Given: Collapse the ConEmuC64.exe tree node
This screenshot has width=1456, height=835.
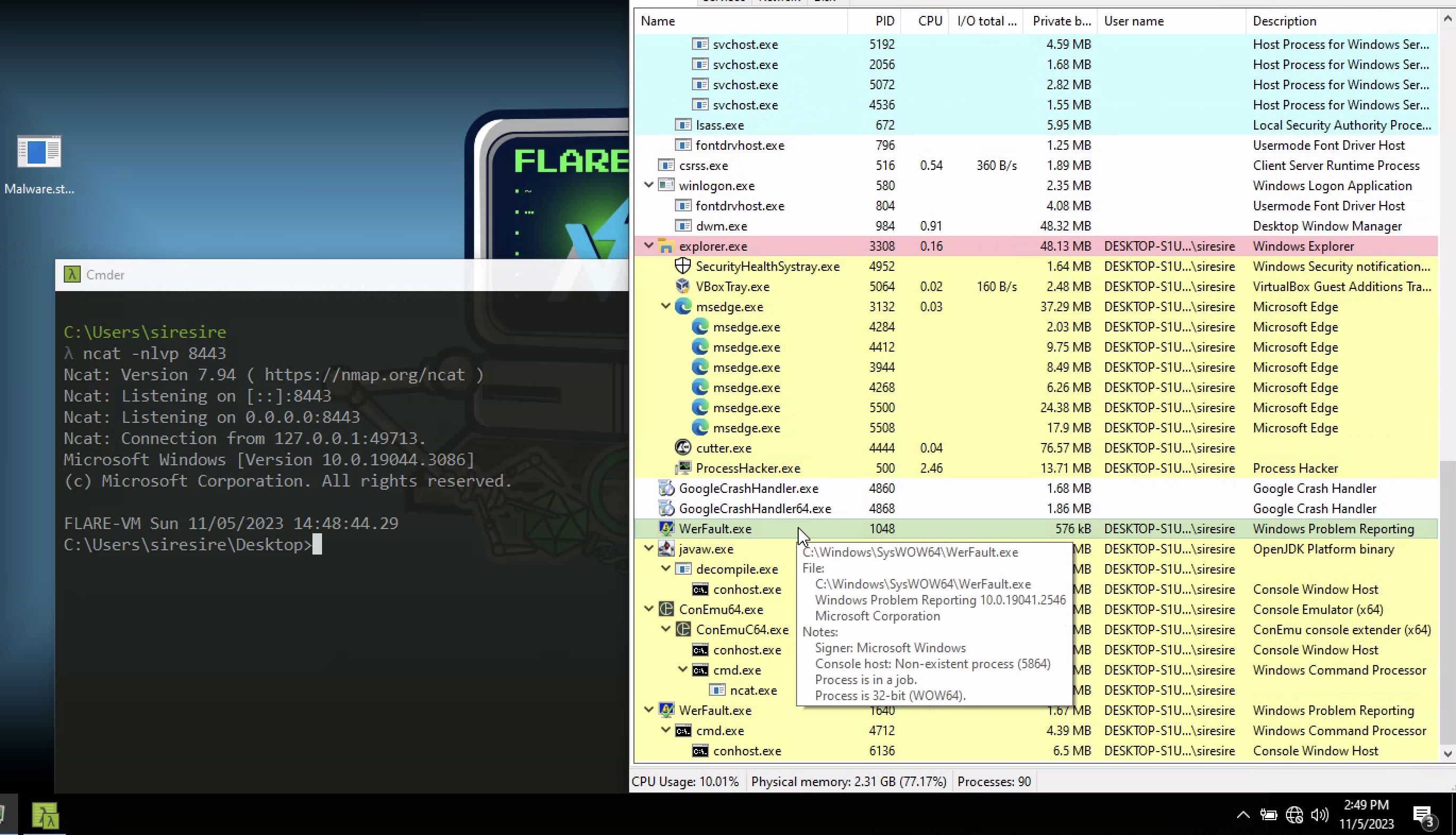Looking at the screenshot, I should (665, 629).
